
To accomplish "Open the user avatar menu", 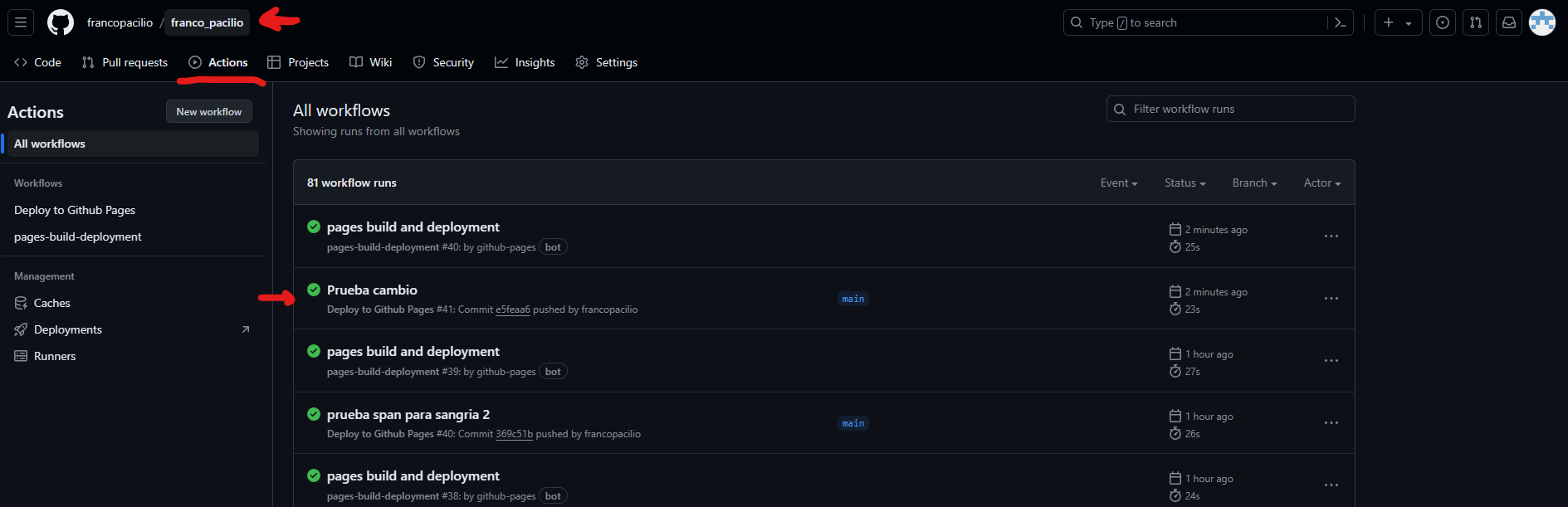I will [x=1542, y=22].
